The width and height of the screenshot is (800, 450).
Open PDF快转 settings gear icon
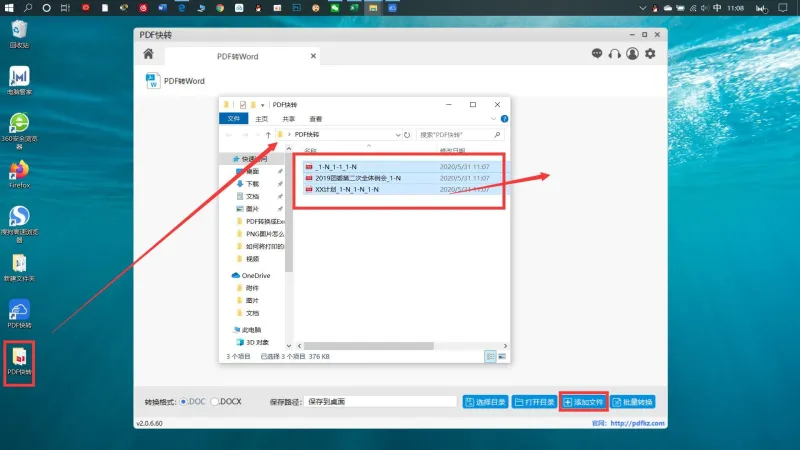(650, 54)
